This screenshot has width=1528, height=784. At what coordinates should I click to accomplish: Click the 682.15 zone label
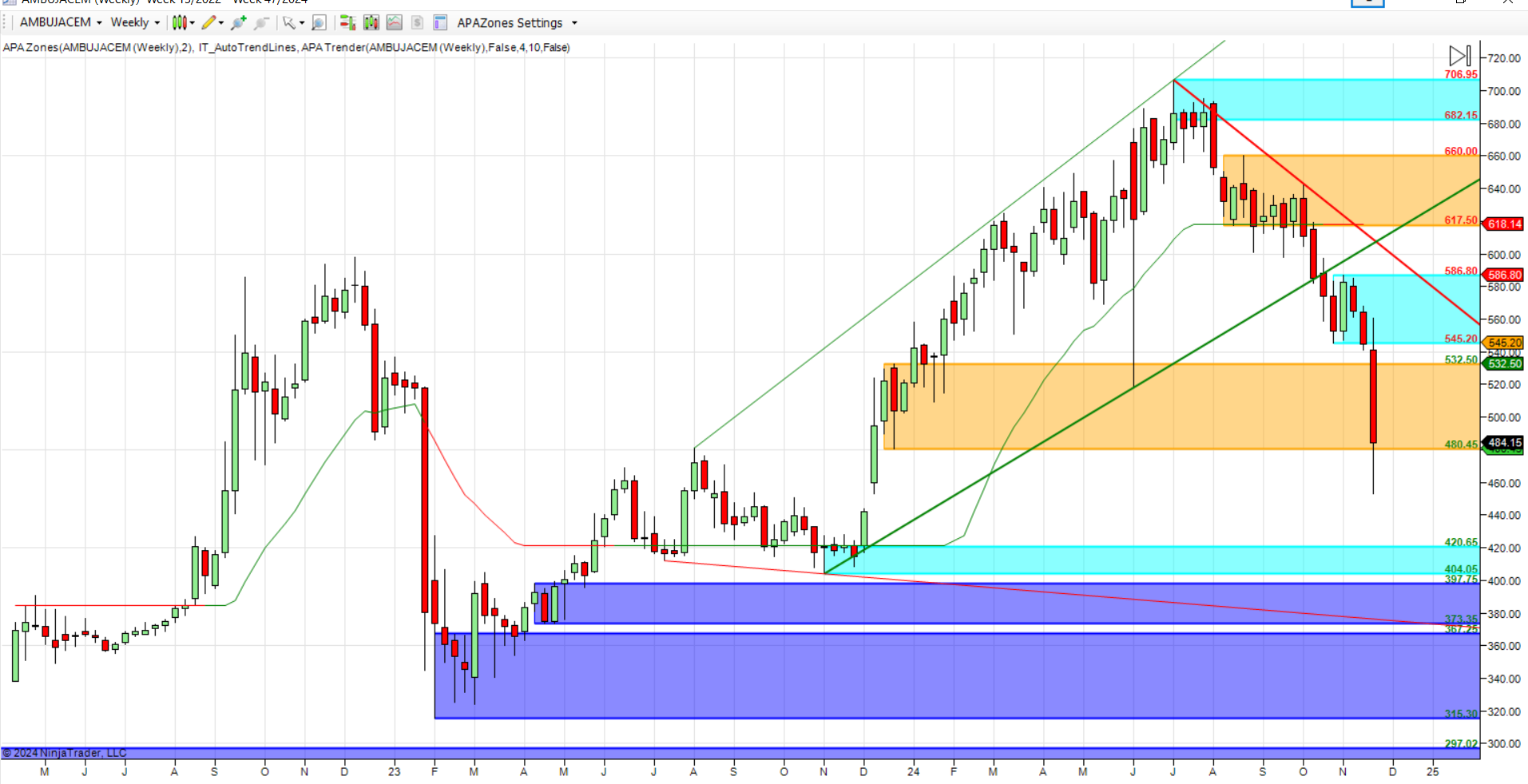click(x=1461, y=115)
